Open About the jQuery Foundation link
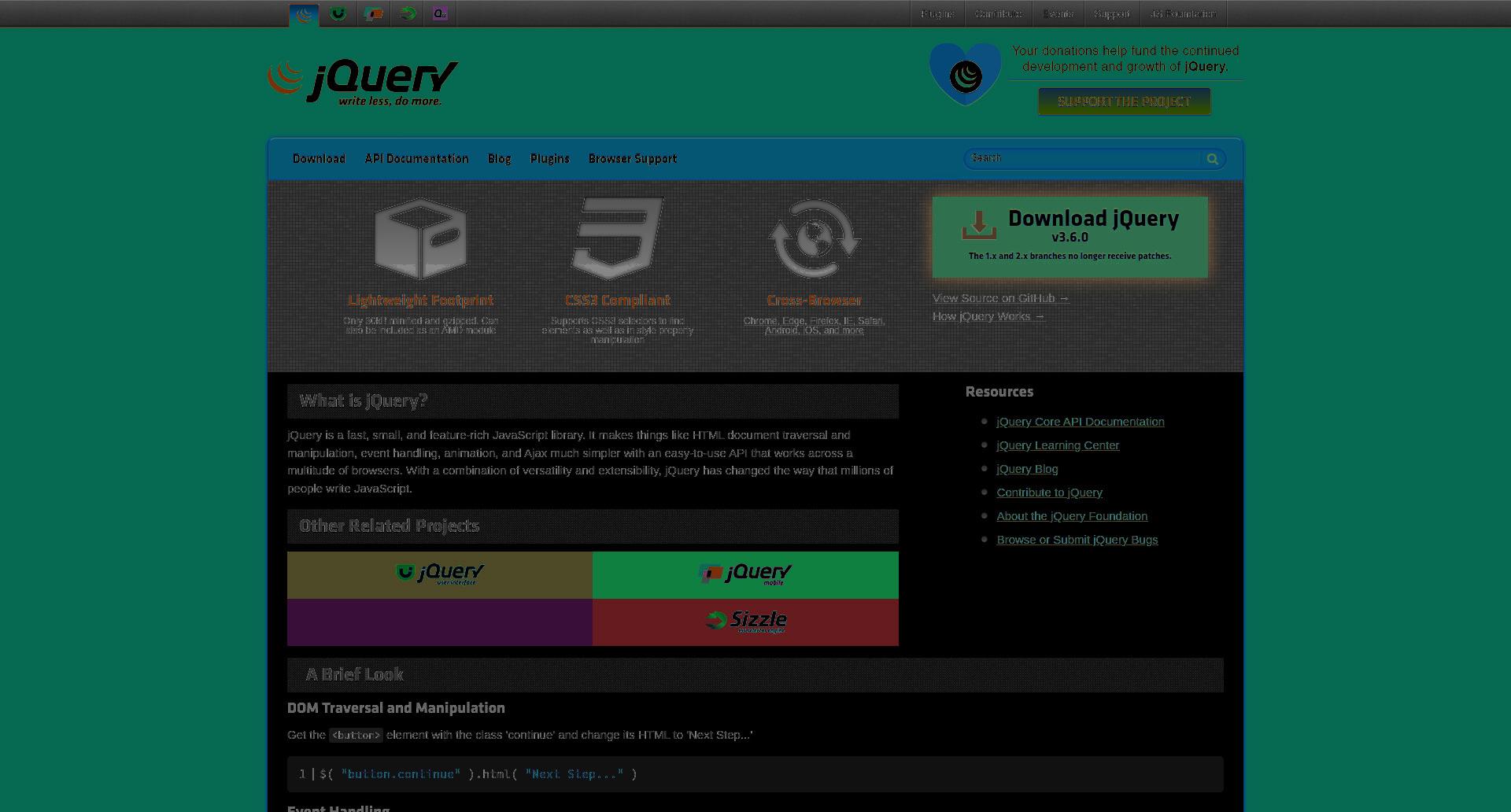 pyautogui.click(x=1072, y=516)
